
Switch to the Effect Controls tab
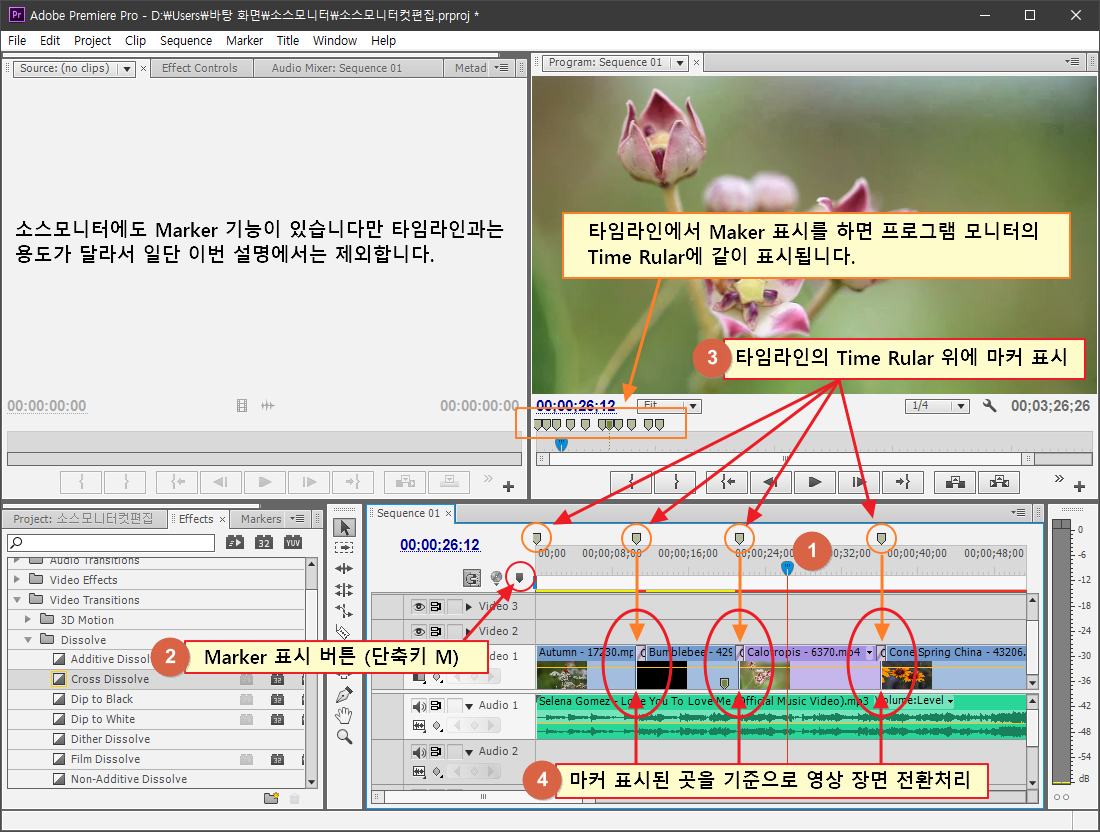coord(200,68)
